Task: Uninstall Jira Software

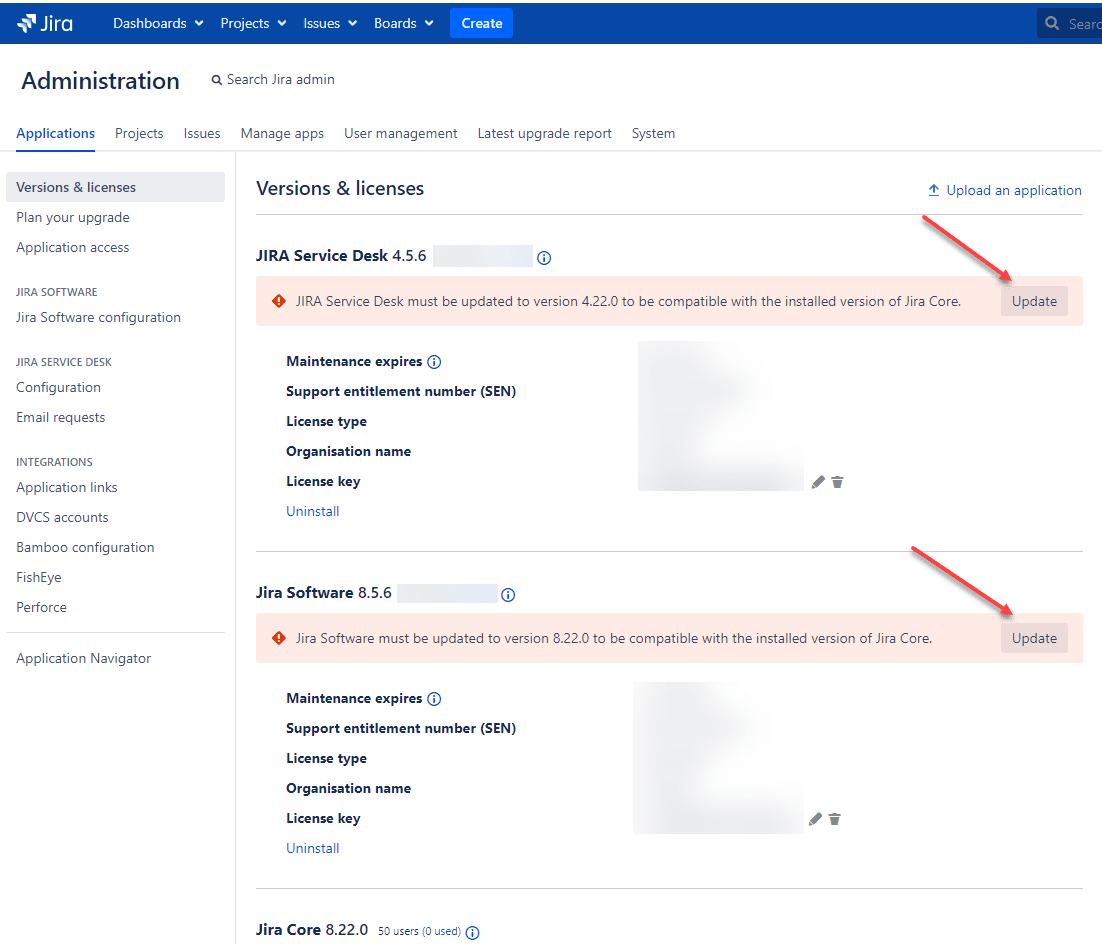Action: click(x=313, y=848)
